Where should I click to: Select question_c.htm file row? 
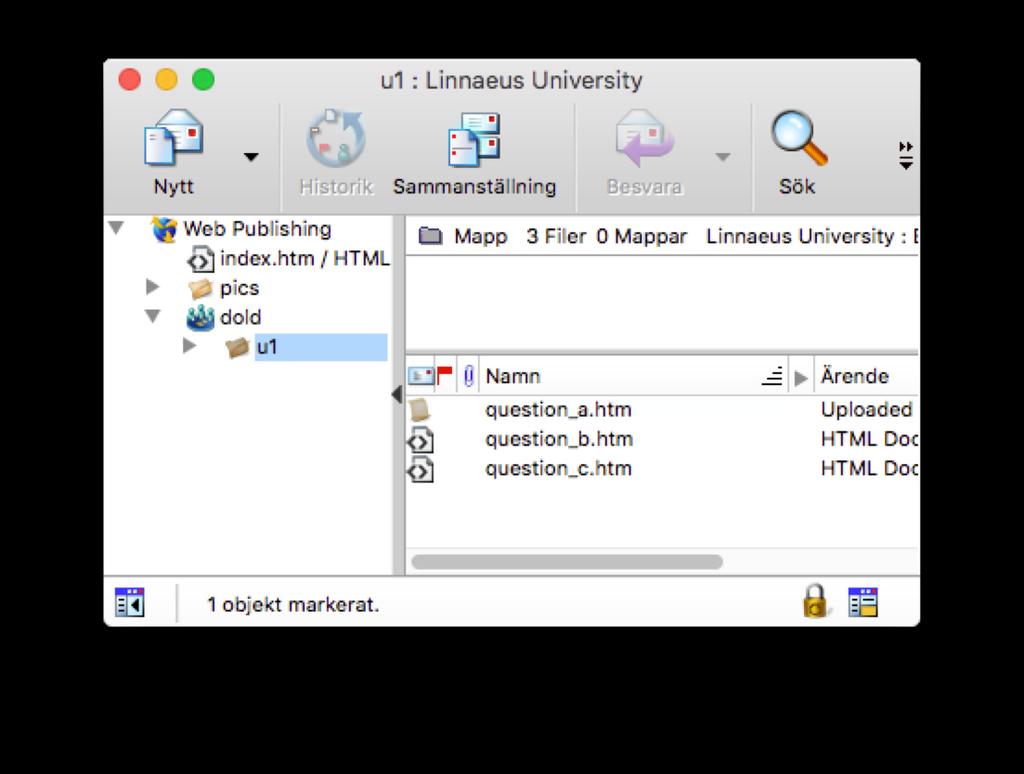[x=662, y=469]
